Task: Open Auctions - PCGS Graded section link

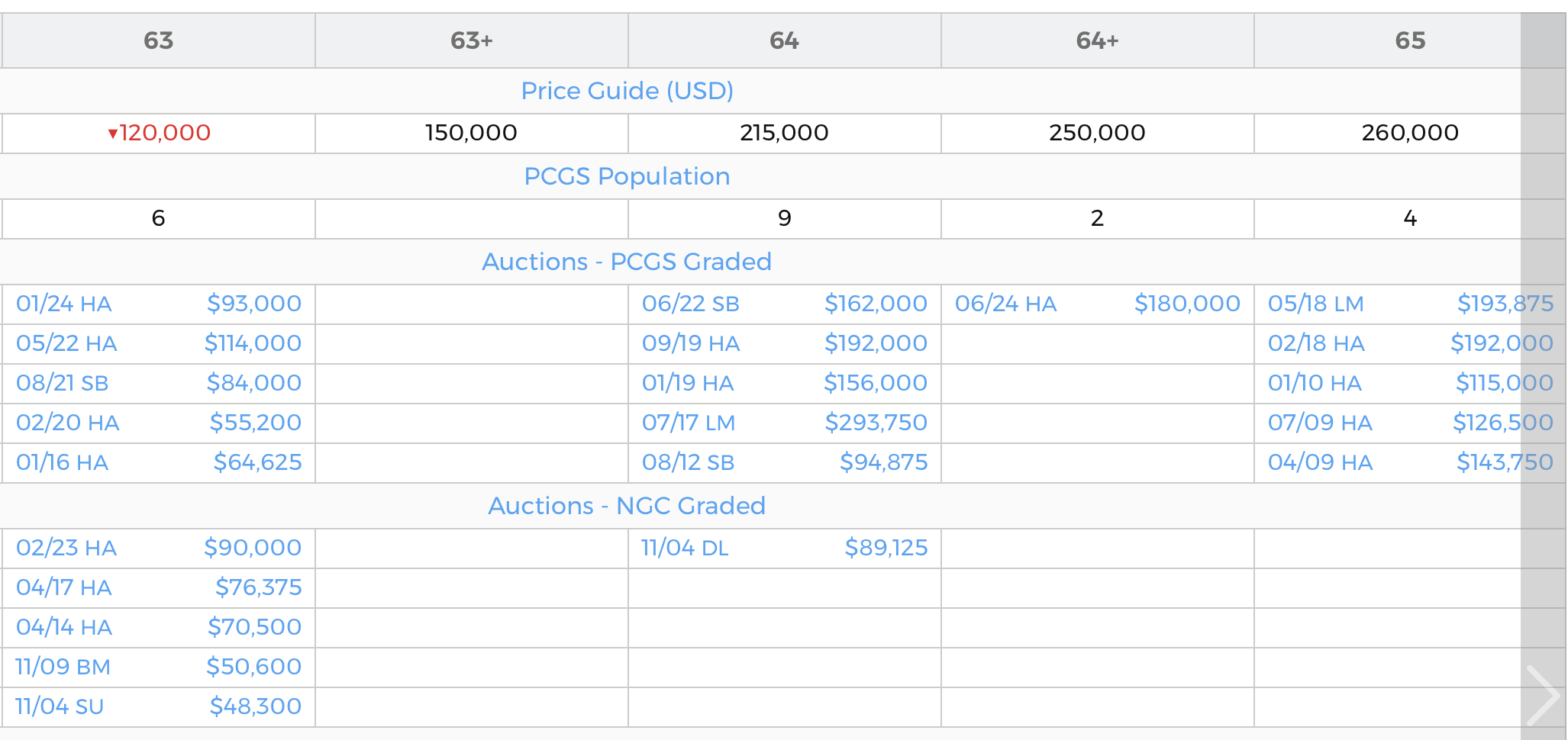Action: tap(628, 262)
